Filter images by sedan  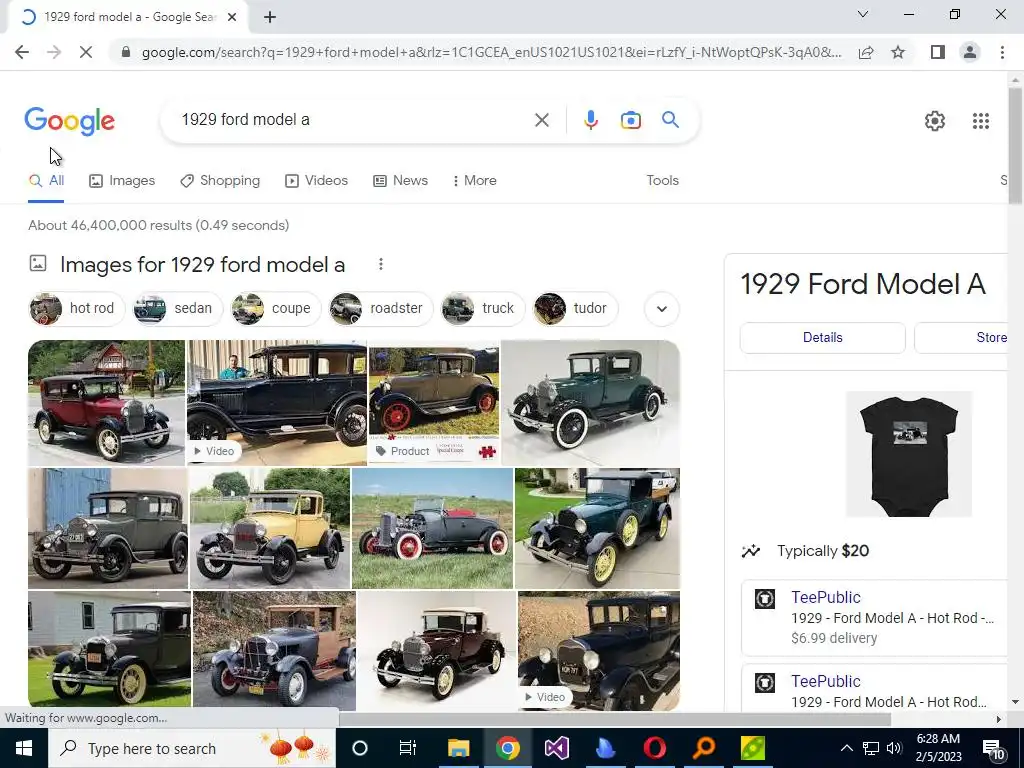(178, 308)
